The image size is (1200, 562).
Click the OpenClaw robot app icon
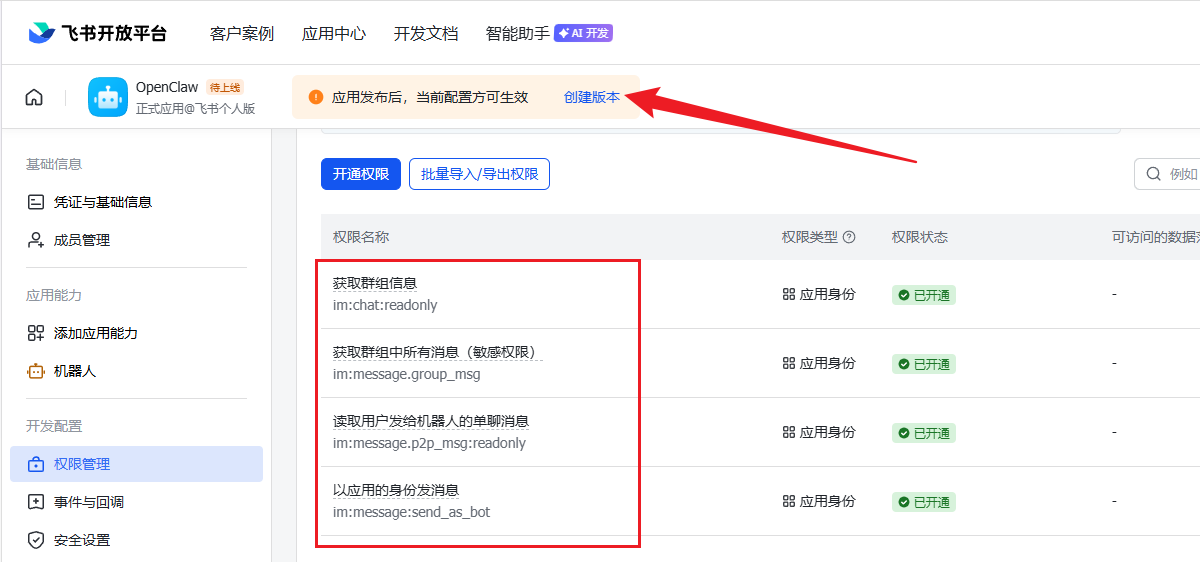(108, 97)
